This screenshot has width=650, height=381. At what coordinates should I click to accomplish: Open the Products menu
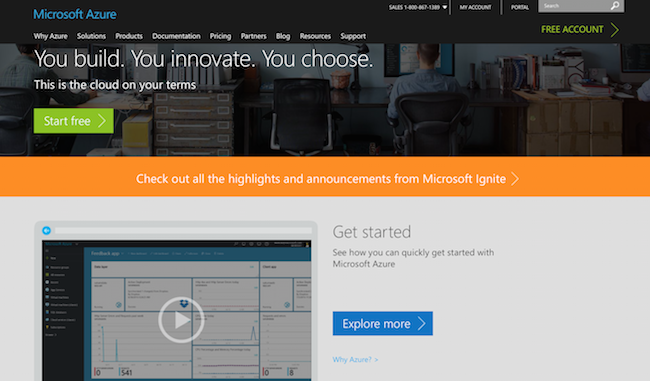pyautogui.click(x=129, y=36)
